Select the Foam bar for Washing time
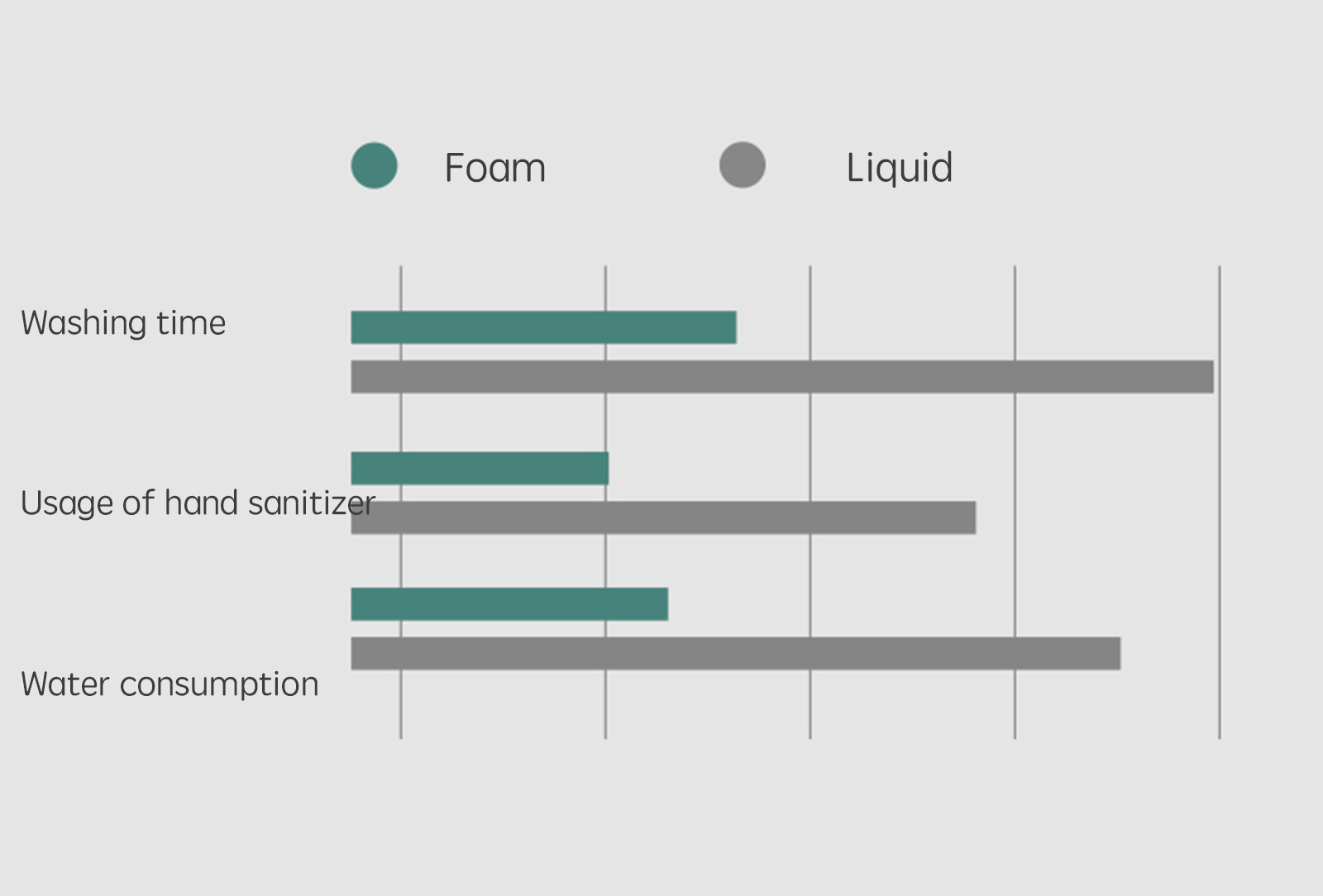Screen dimensions: 1323x896 (543, 327)
